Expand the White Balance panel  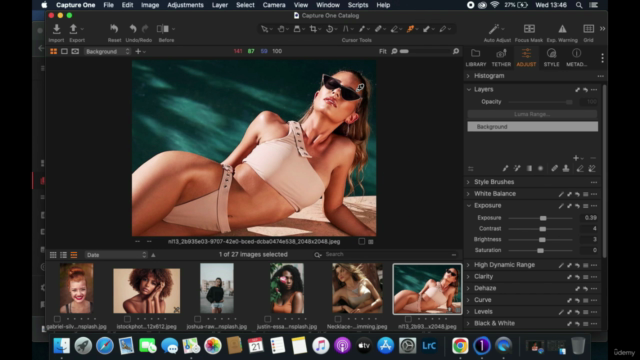pos(468,194)
